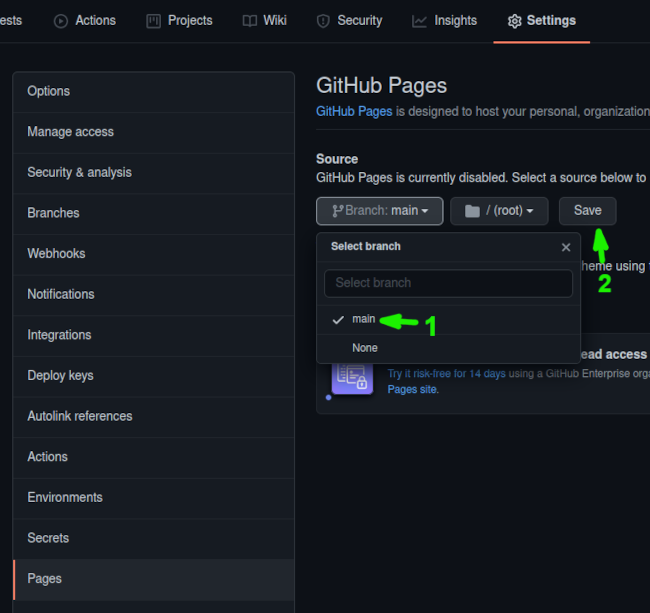Choose None as the branch
The height and width of the screenshot is (613, 650).
(x=448, y=348)
